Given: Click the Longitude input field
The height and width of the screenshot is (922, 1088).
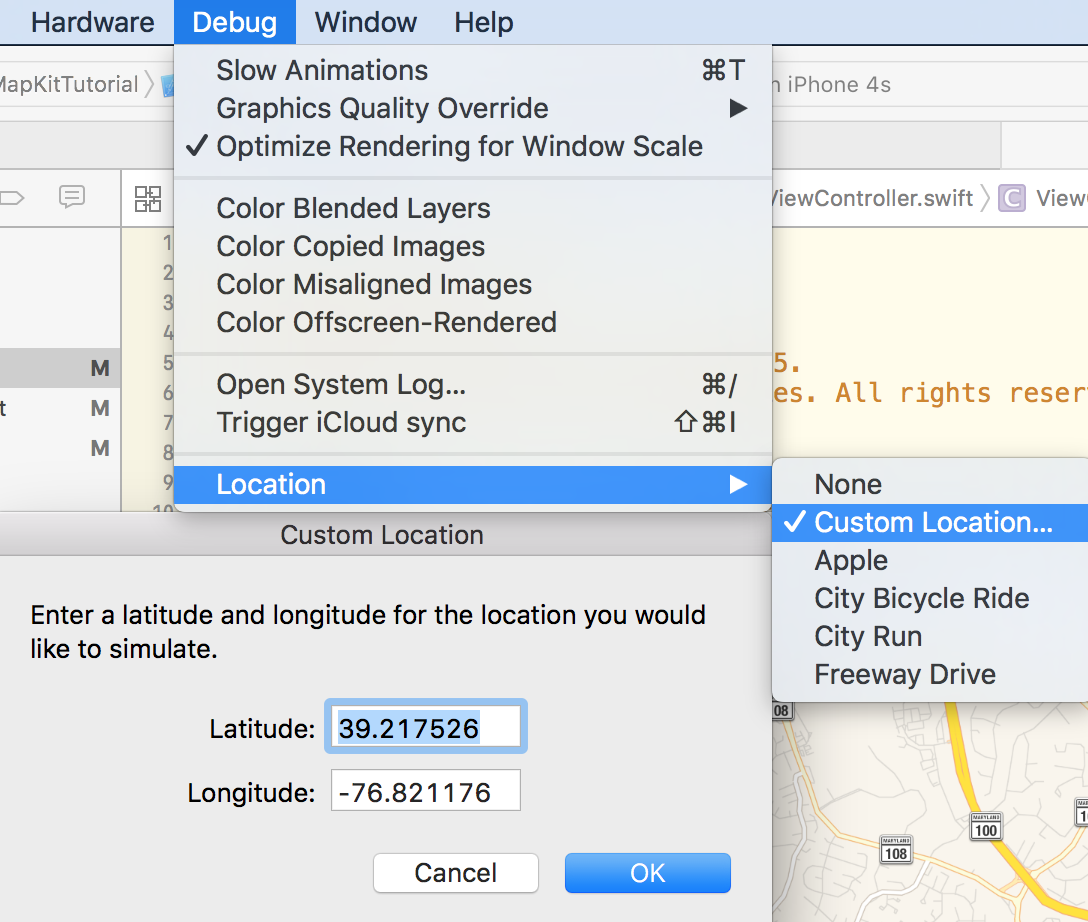Looking at the screenshot, I should [425, 790].
